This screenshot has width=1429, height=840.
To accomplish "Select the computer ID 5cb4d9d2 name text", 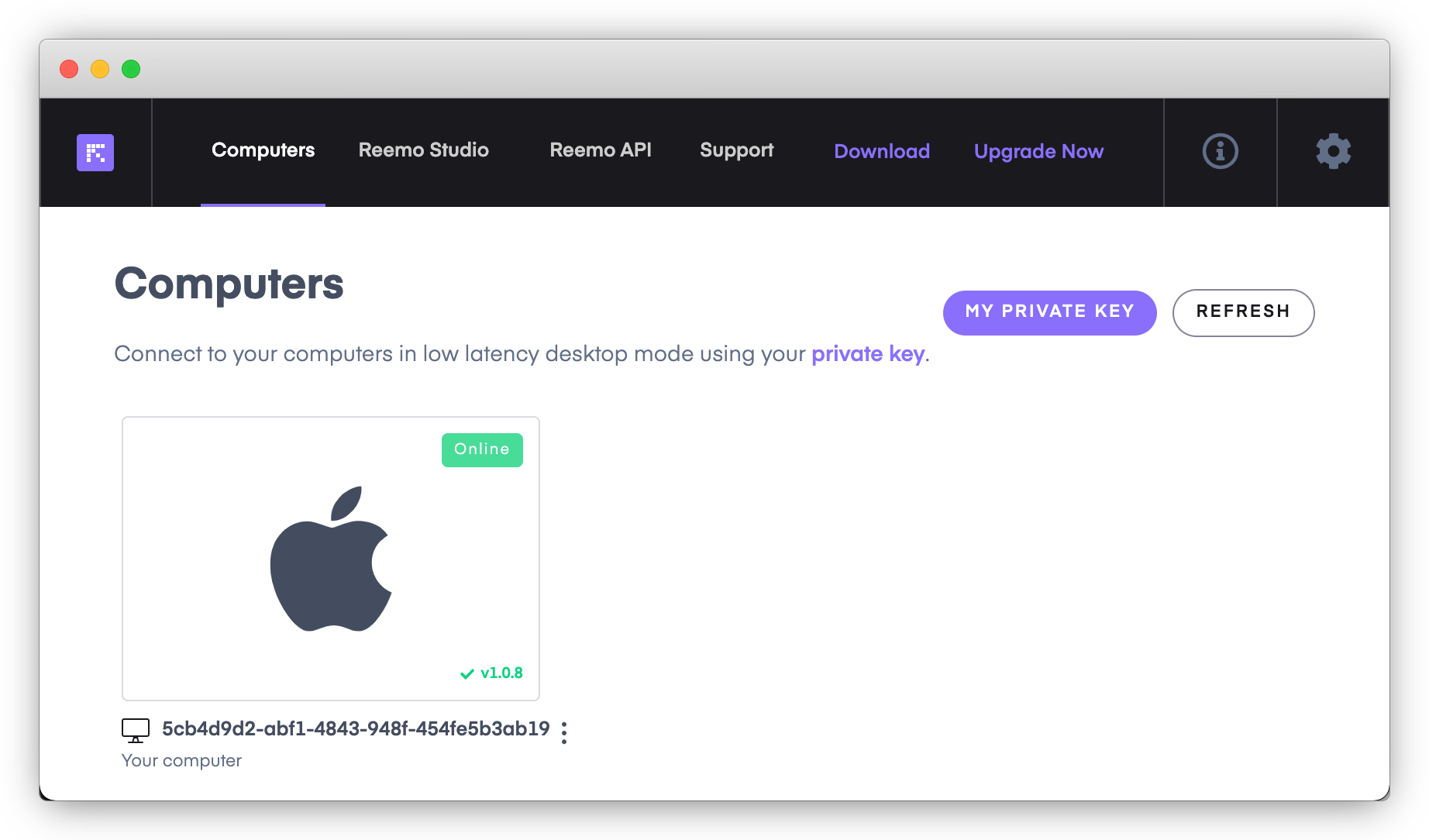I will pyautogui.click(x=355, y=729).
